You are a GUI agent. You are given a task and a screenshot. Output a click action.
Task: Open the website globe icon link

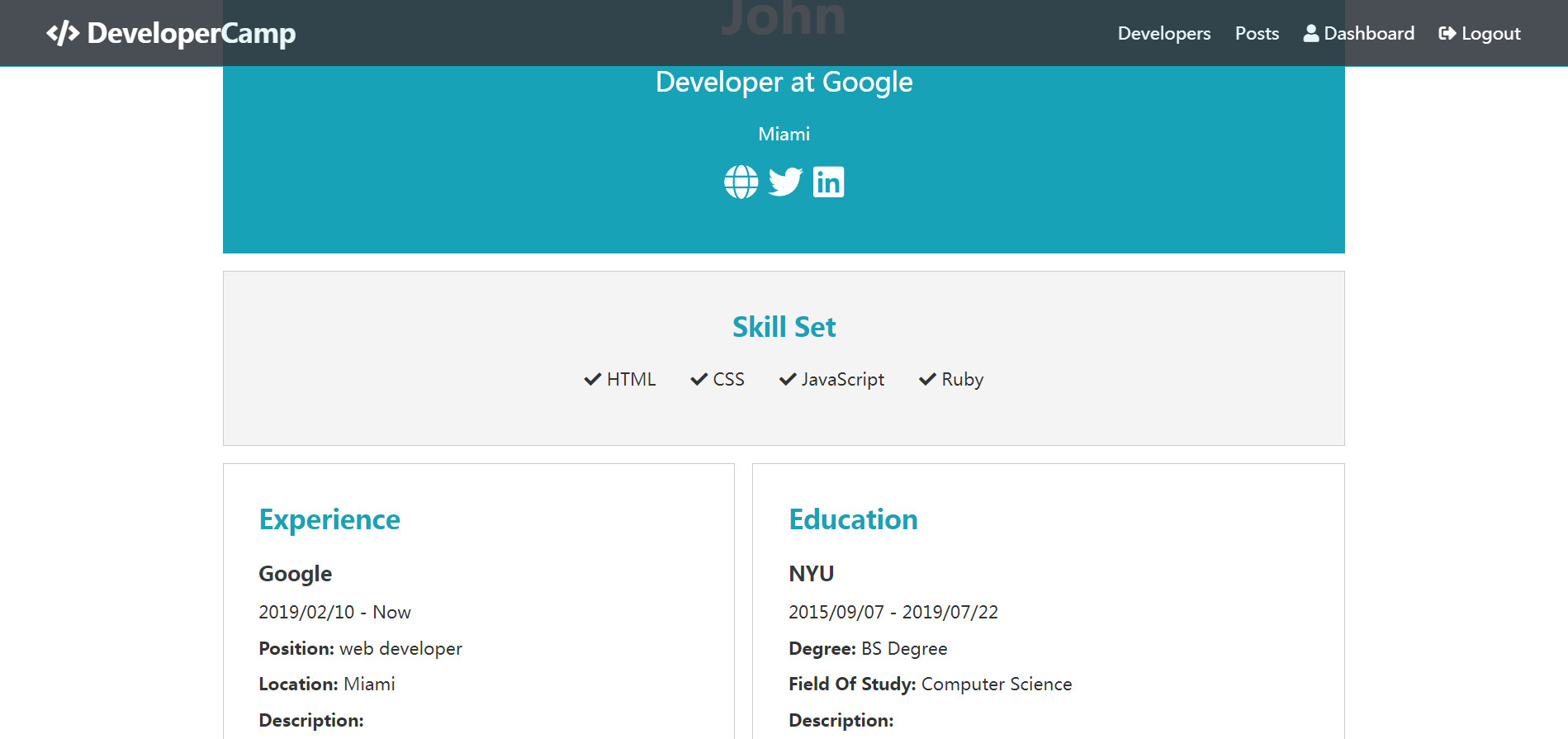point(741,182)
